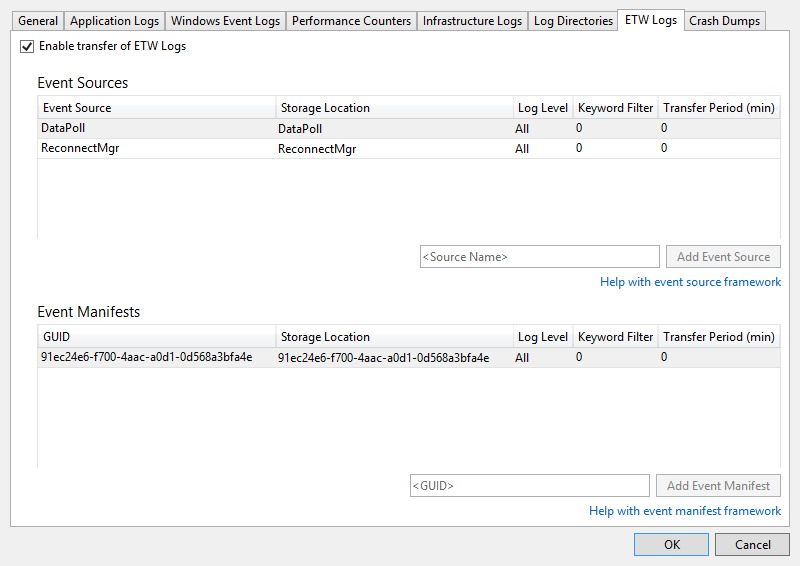The width and height of the screenshot is (800, 566).
Task: Click manifest storage location 91ec24e6 cell
Action: coord(383,358)
